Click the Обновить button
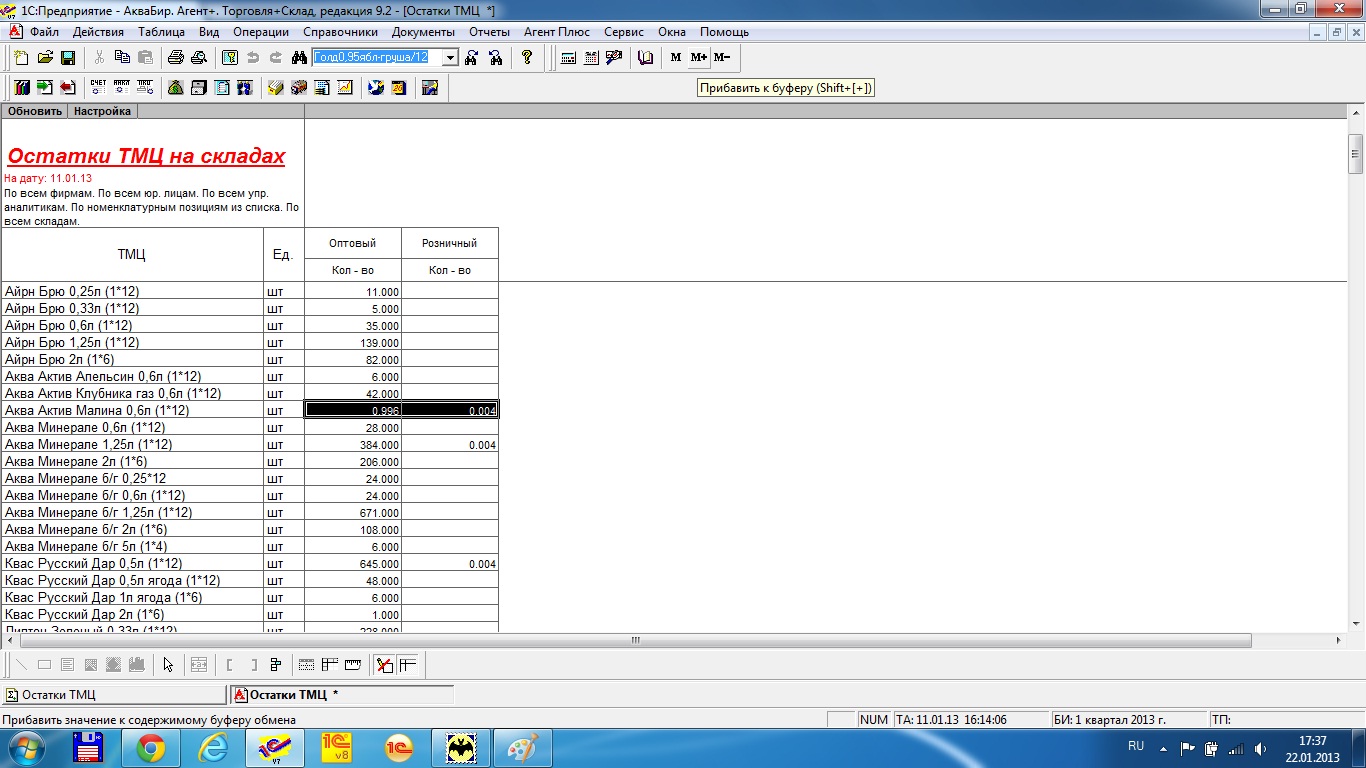The width and height of the screenshot is (1366, 768). (35, 111)
